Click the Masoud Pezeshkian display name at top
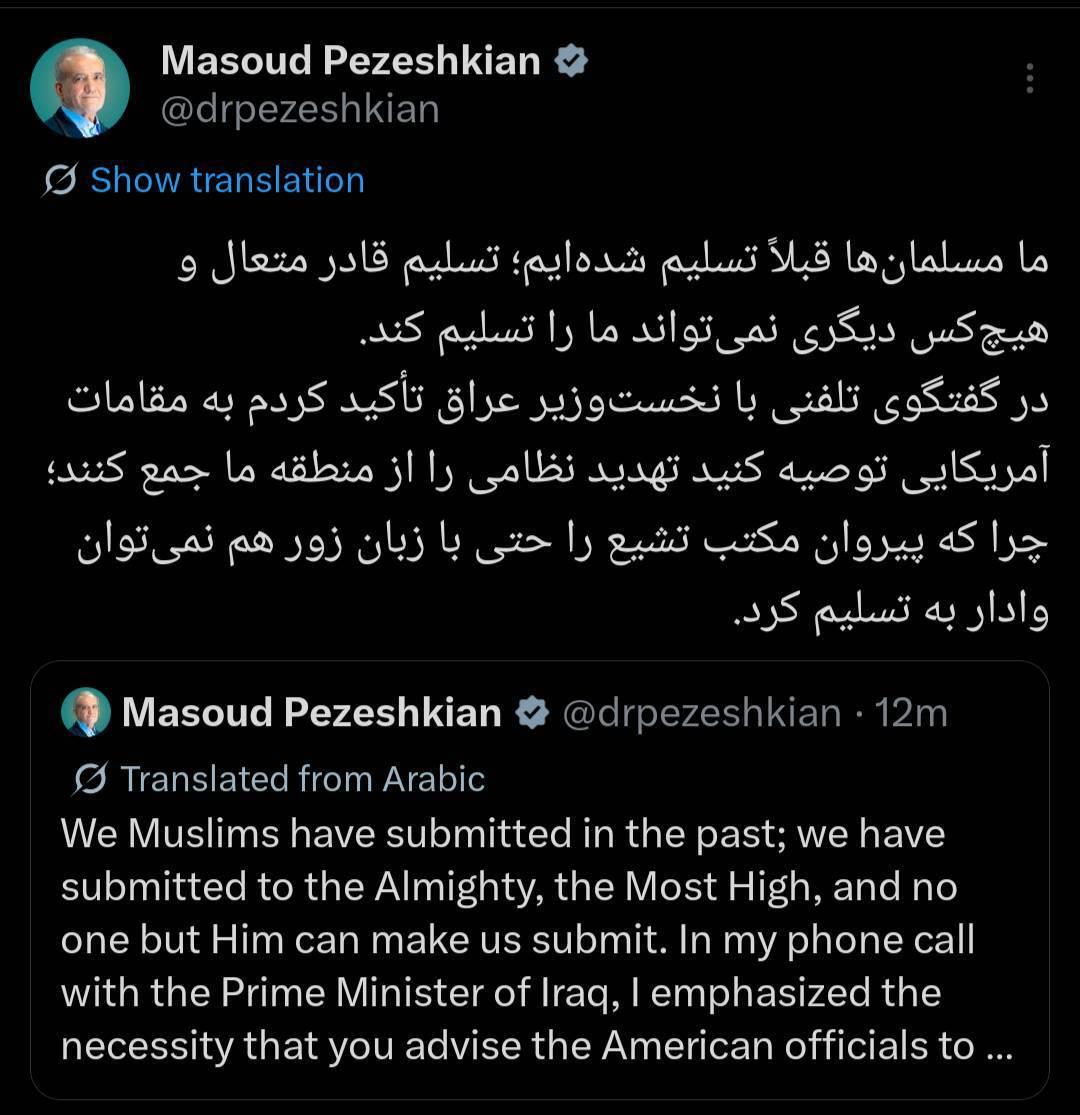Screen dimensions: 1080x1115 click(x=351, y=60)
